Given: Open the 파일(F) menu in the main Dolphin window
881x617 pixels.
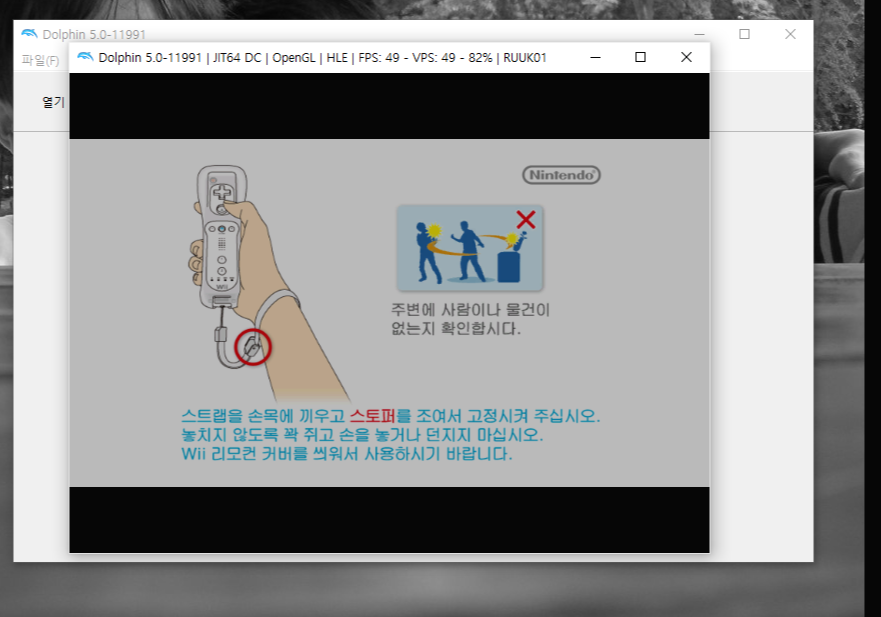Looking at the screenshot, I should 40,60.
